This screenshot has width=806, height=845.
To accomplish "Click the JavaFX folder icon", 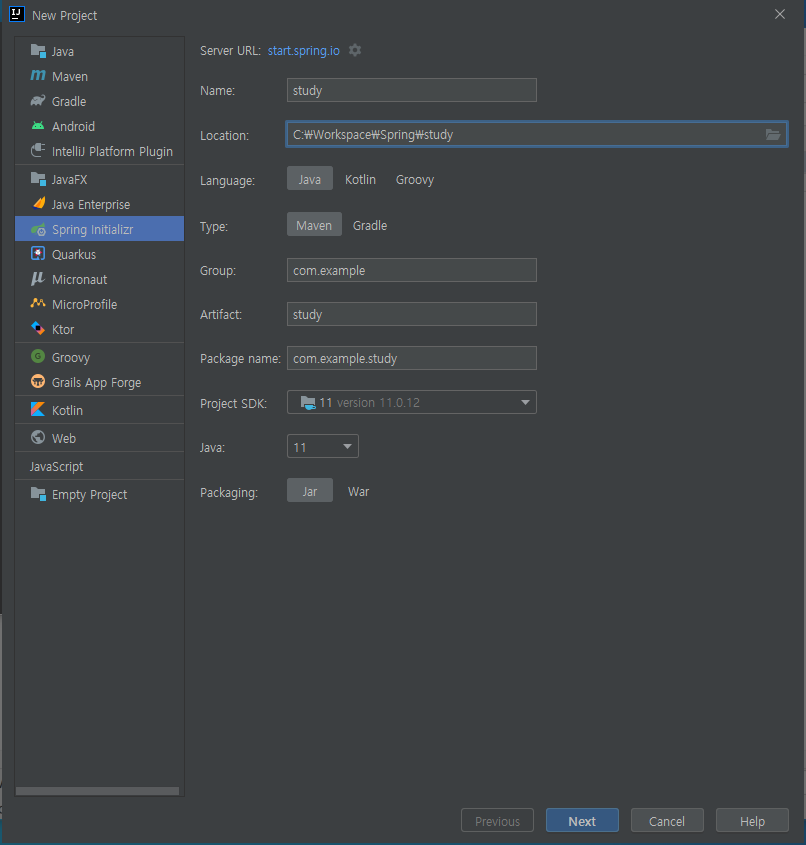I will pos(38,179).
